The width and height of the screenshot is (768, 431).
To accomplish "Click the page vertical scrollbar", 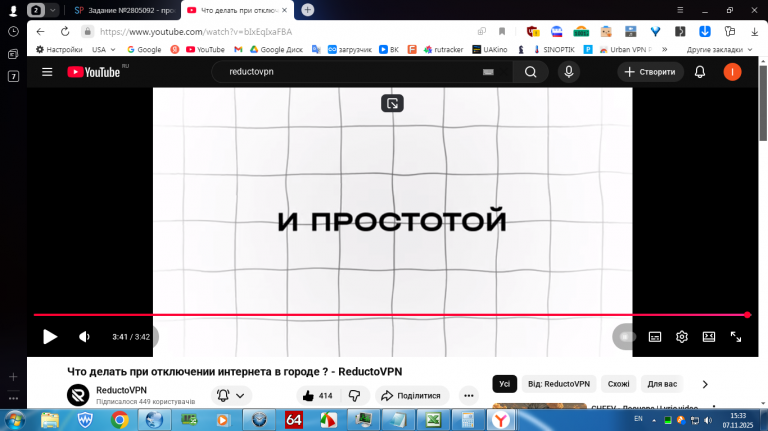I will (763, 102).
